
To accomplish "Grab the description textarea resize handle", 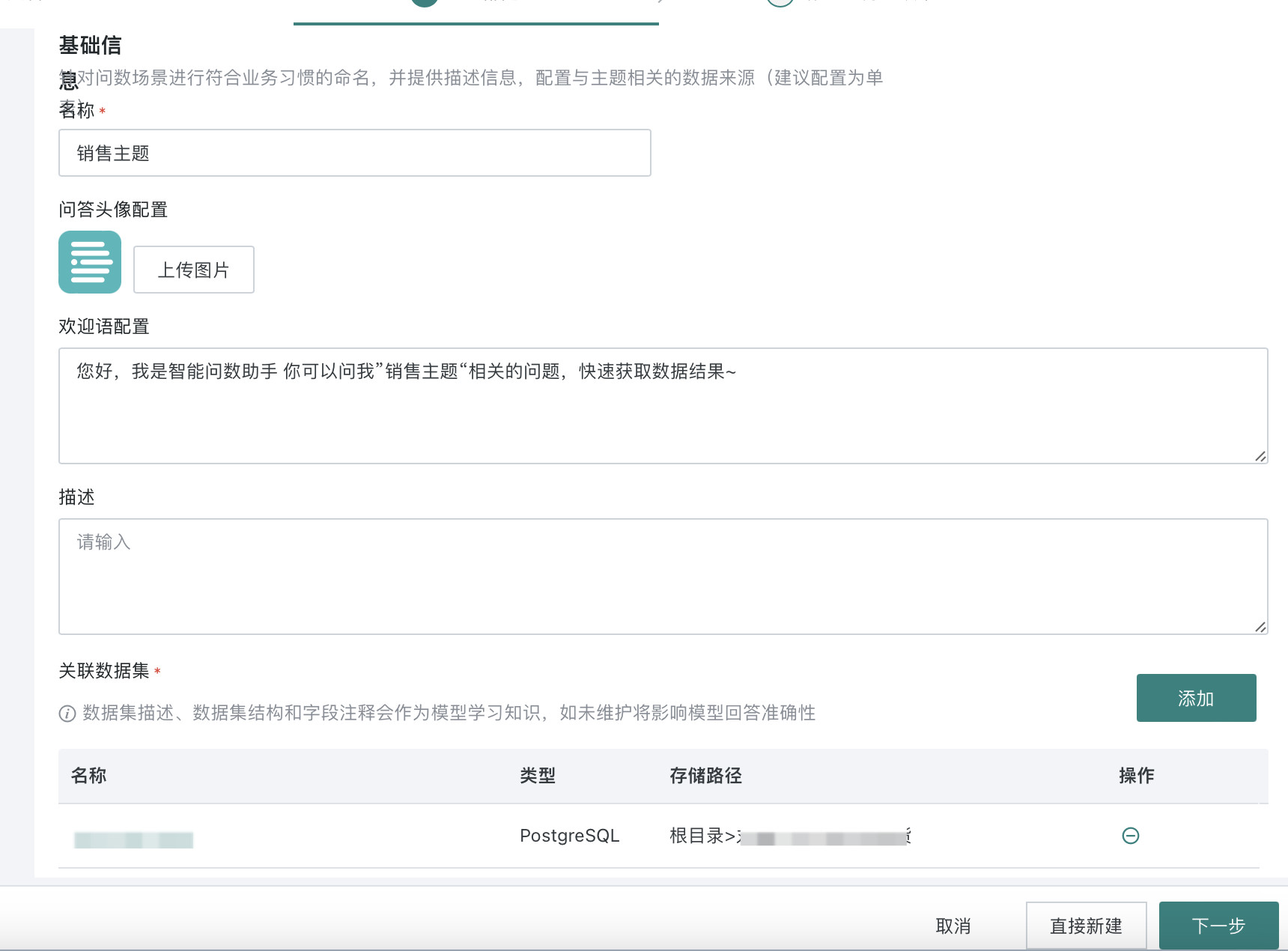I will pyautogui.click(x=1260, y=627).
